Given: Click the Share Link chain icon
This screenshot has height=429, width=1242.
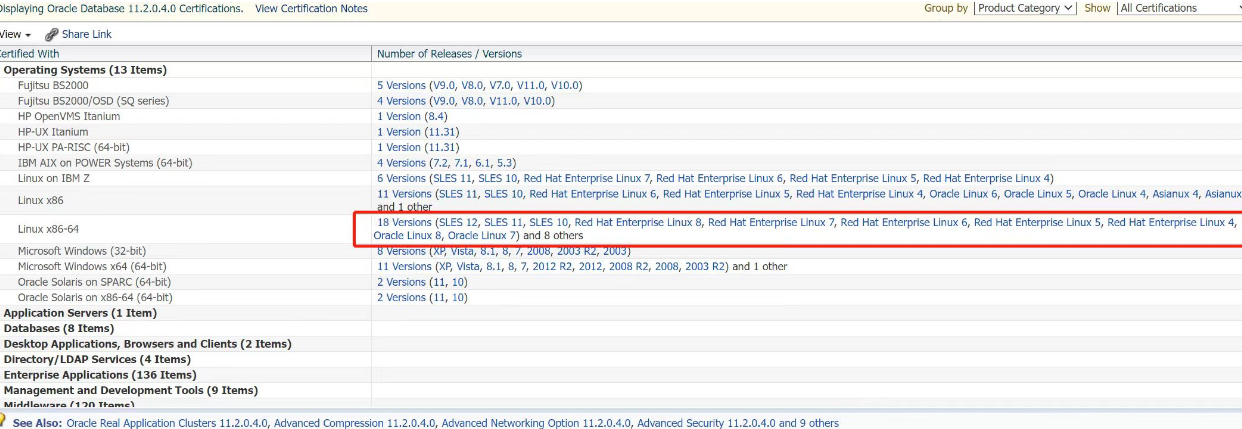Looking at the screenshot, I should click(52, 34).
